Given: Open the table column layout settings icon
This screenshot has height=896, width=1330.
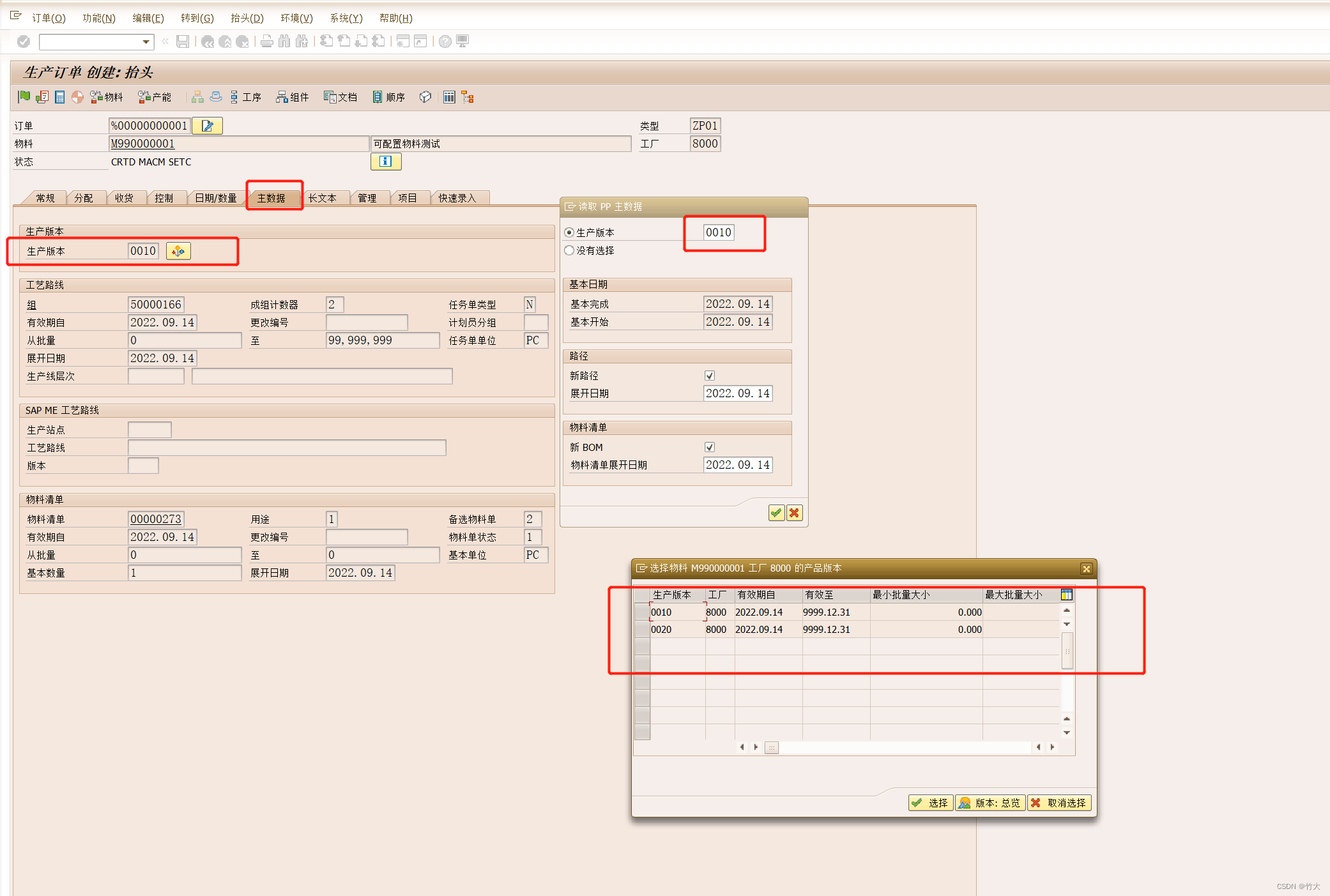Looking at the screenshot, I should point(1066,595).
